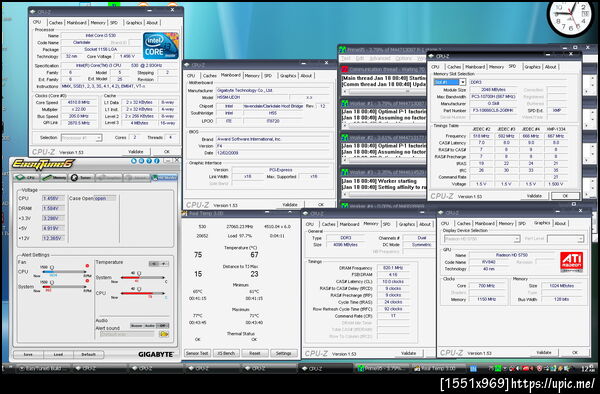This screenshot has width=600, height=394.
Task: Click the Core Speed value in CPU-Z
Action: point(79,103)
